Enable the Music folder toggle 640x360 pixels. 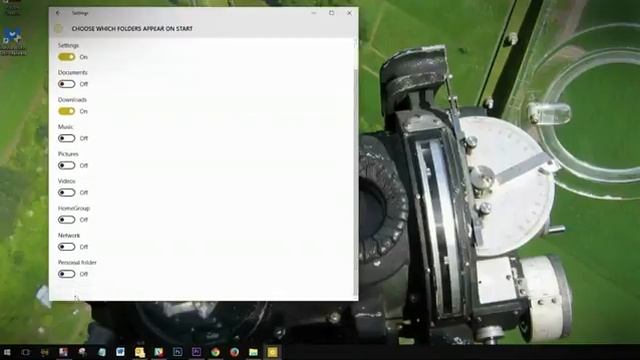[x=67, y=138]
